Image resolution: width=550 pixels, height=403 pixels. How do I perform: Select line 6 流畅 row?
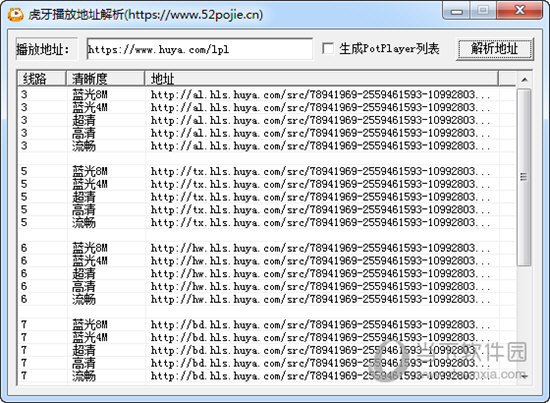[x=267, y=299]
